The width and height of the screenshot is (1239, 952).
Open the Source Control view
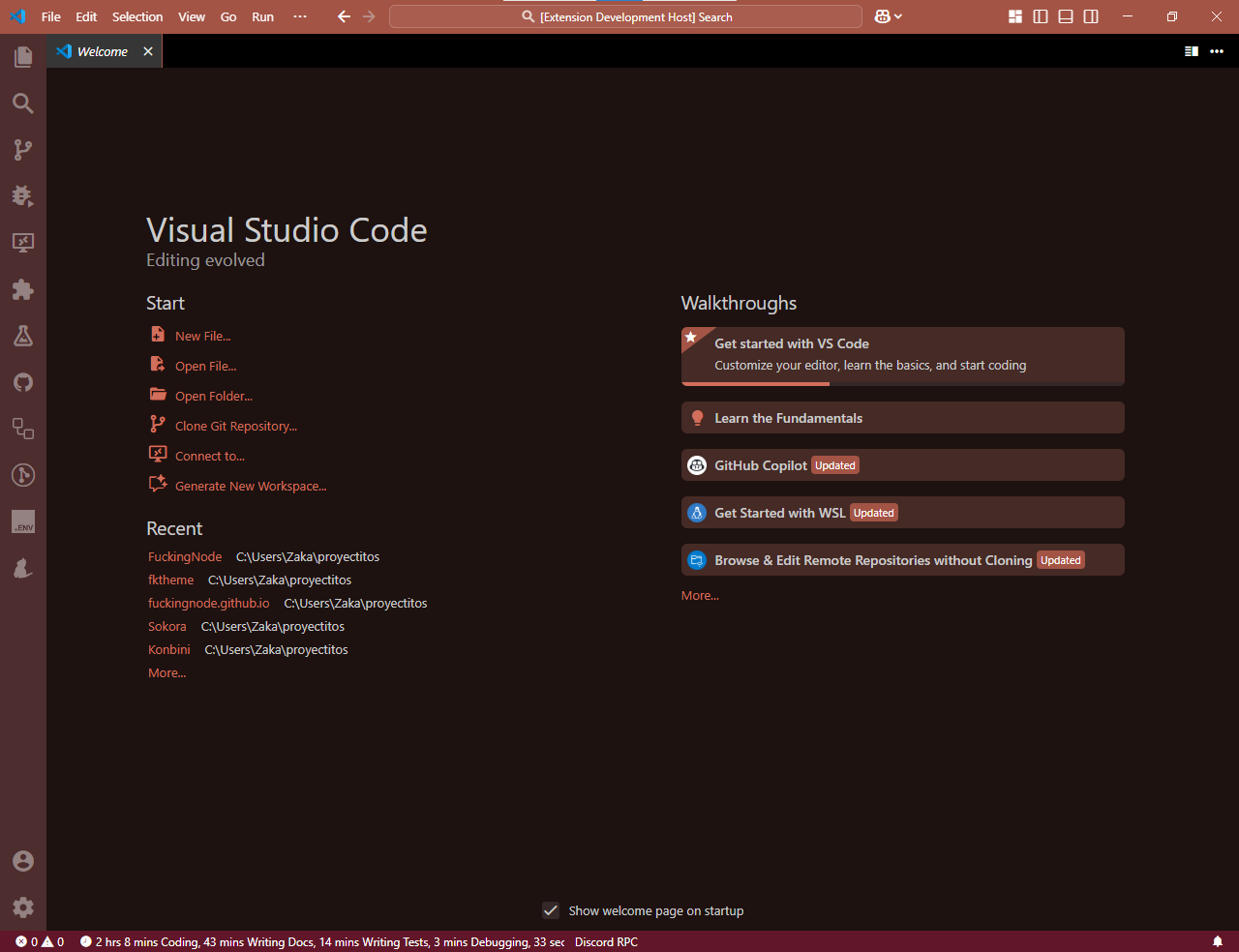pos(23,150)
